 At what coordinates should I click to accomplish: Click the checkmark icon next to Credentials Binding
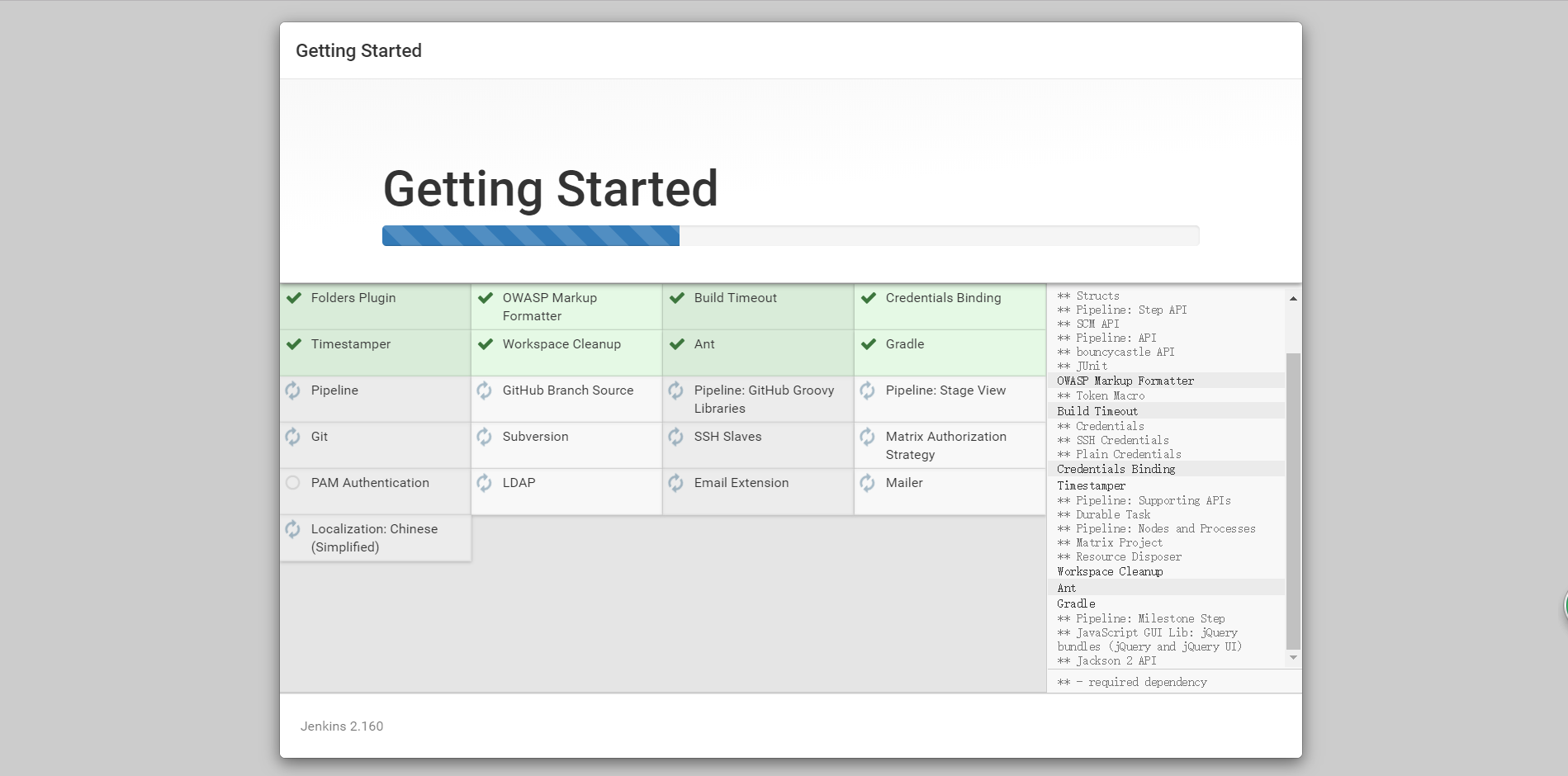tap(869, 298)
